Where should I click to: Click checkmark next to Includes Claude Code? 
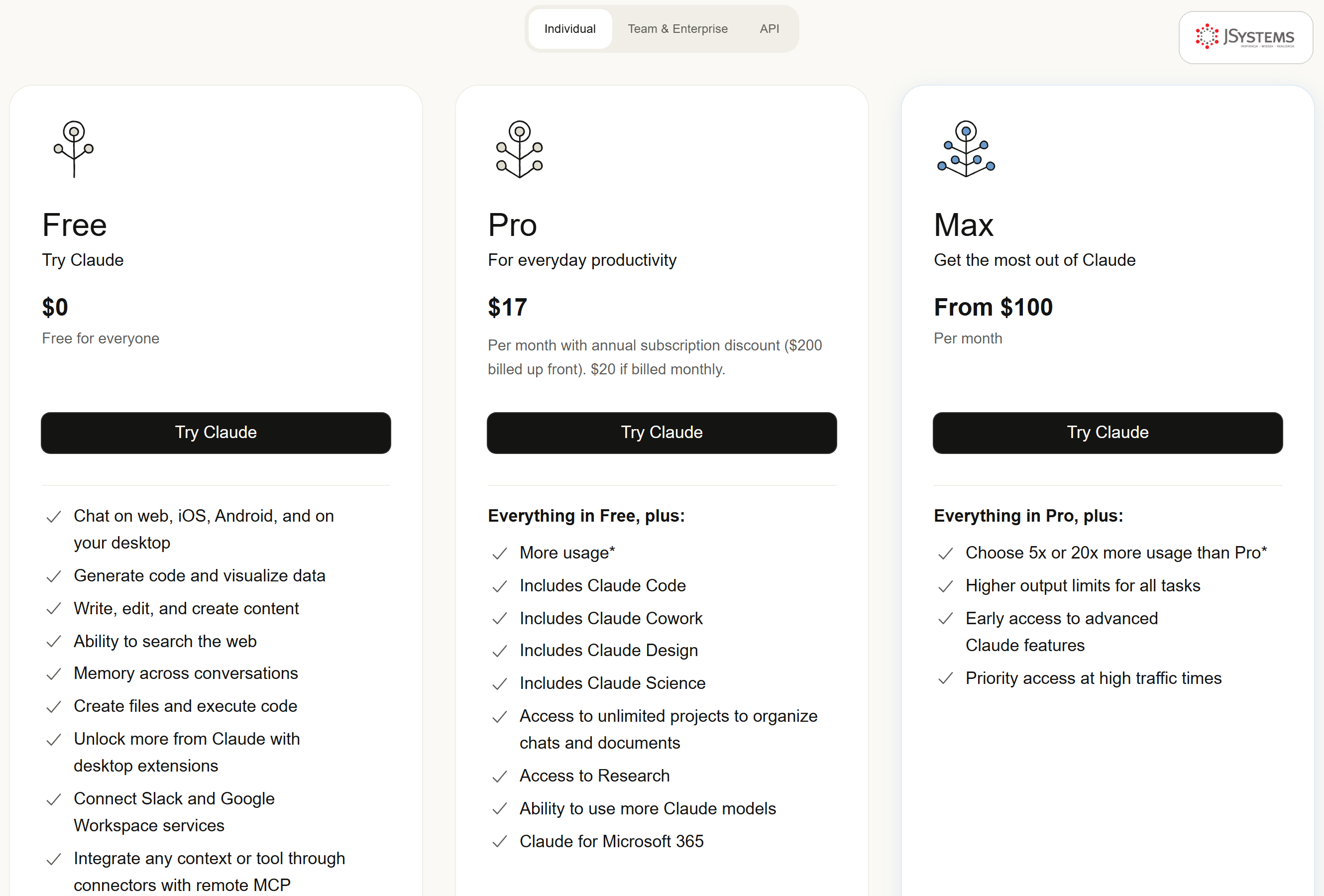(x=500, y=586)
